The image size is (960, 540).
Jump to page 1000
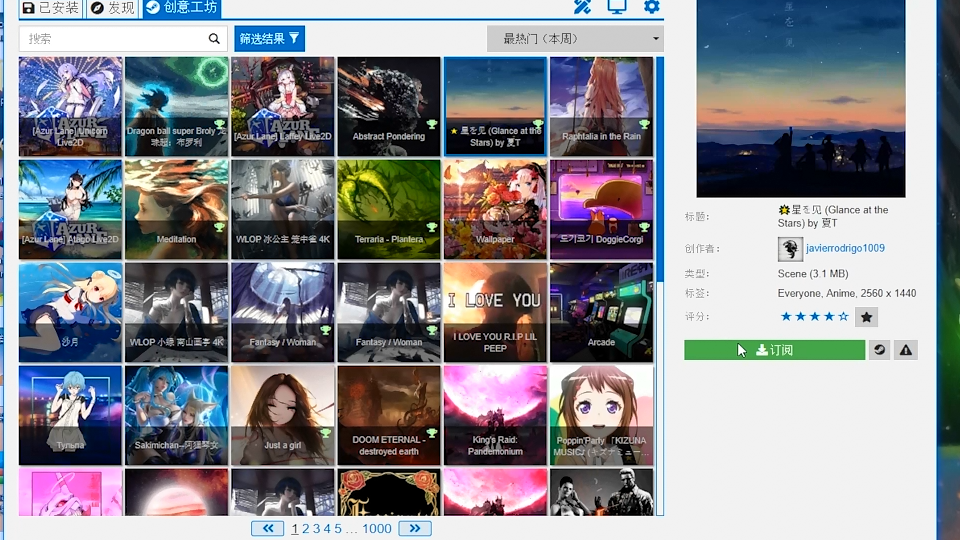(377, 528)
